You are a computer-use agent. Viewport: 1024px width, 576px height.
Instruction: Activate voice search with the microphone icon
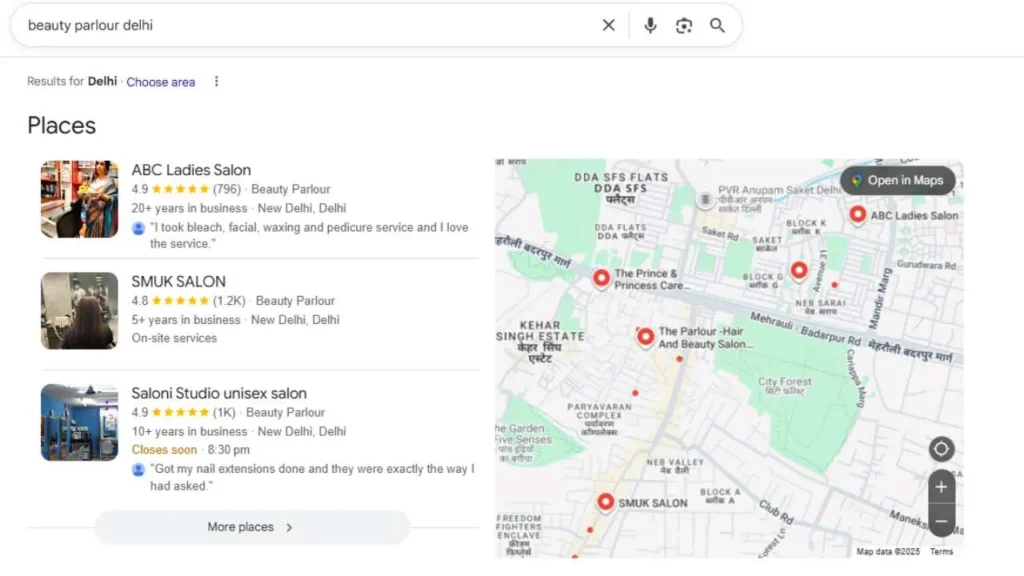tap(649, 25)
